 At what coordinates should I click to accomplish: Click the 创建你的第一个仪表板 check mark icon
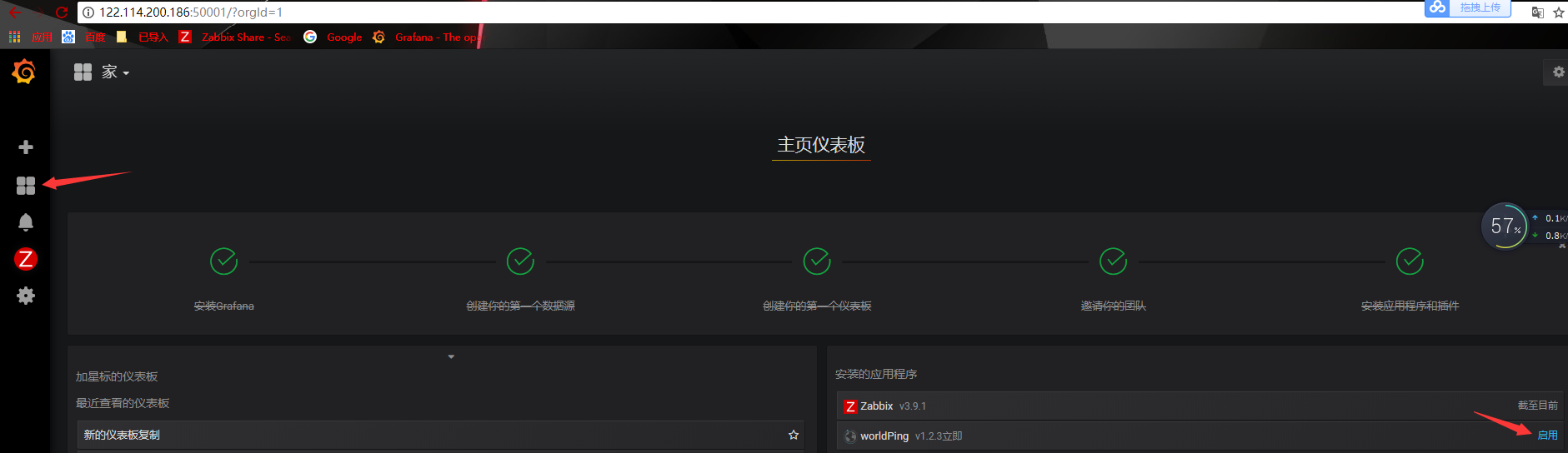click(817, 261)
